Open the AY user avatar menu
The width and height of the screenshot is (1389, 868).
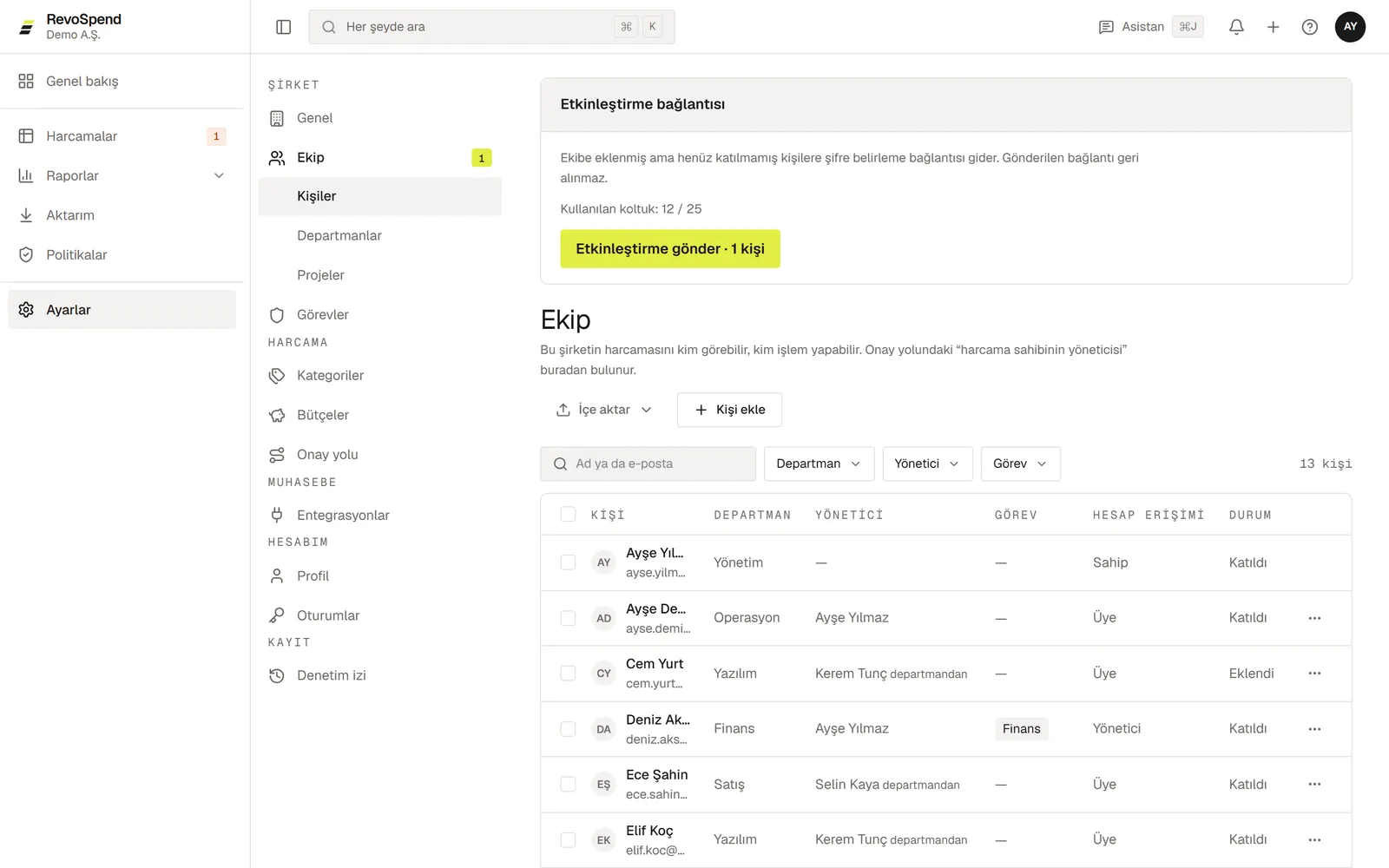[x=1350, y=27]
